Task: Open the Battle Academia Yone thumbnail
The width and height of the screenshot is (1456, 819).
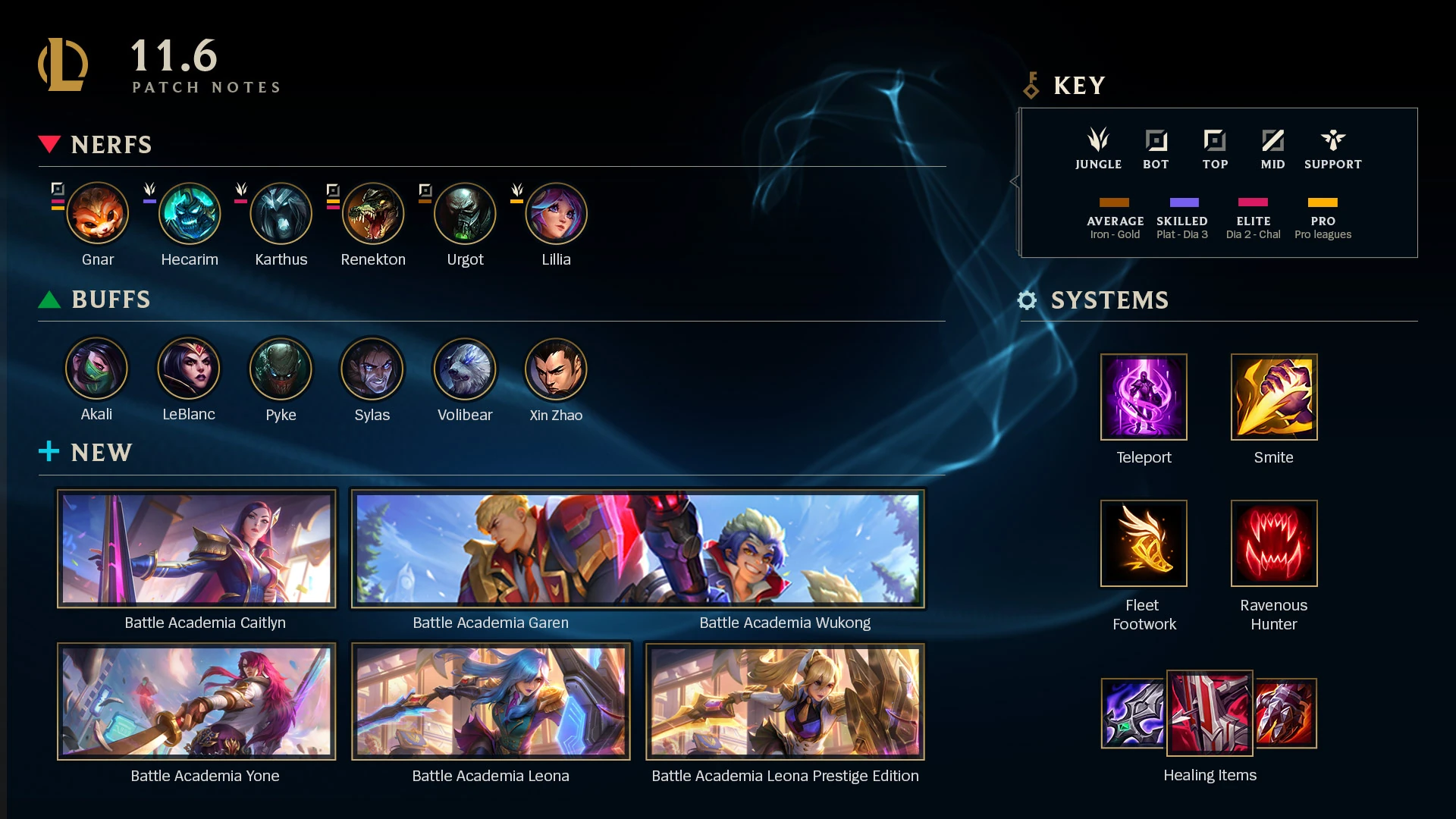Action: [196, 701]
